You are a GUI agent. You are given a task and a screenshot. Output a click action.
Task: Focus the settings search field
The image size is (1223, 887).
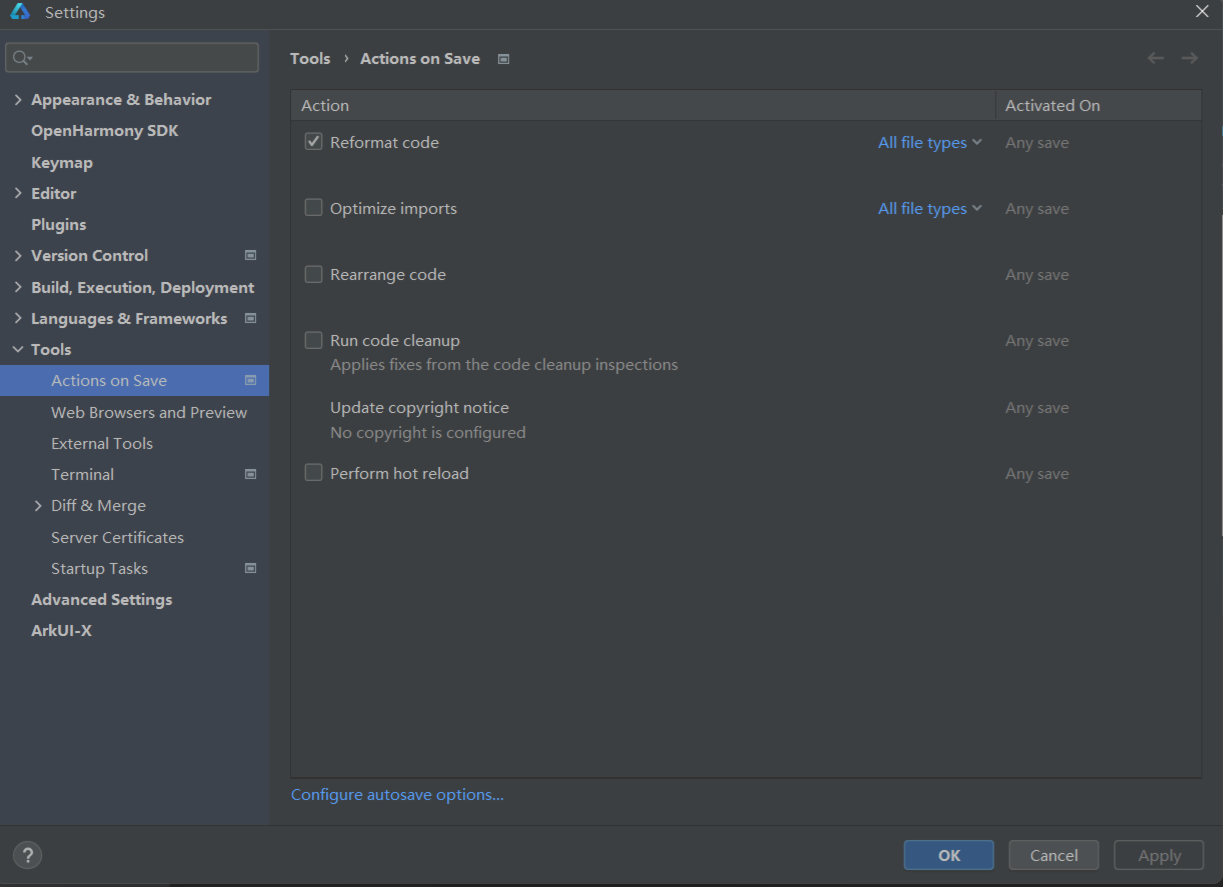click(132, 58)
